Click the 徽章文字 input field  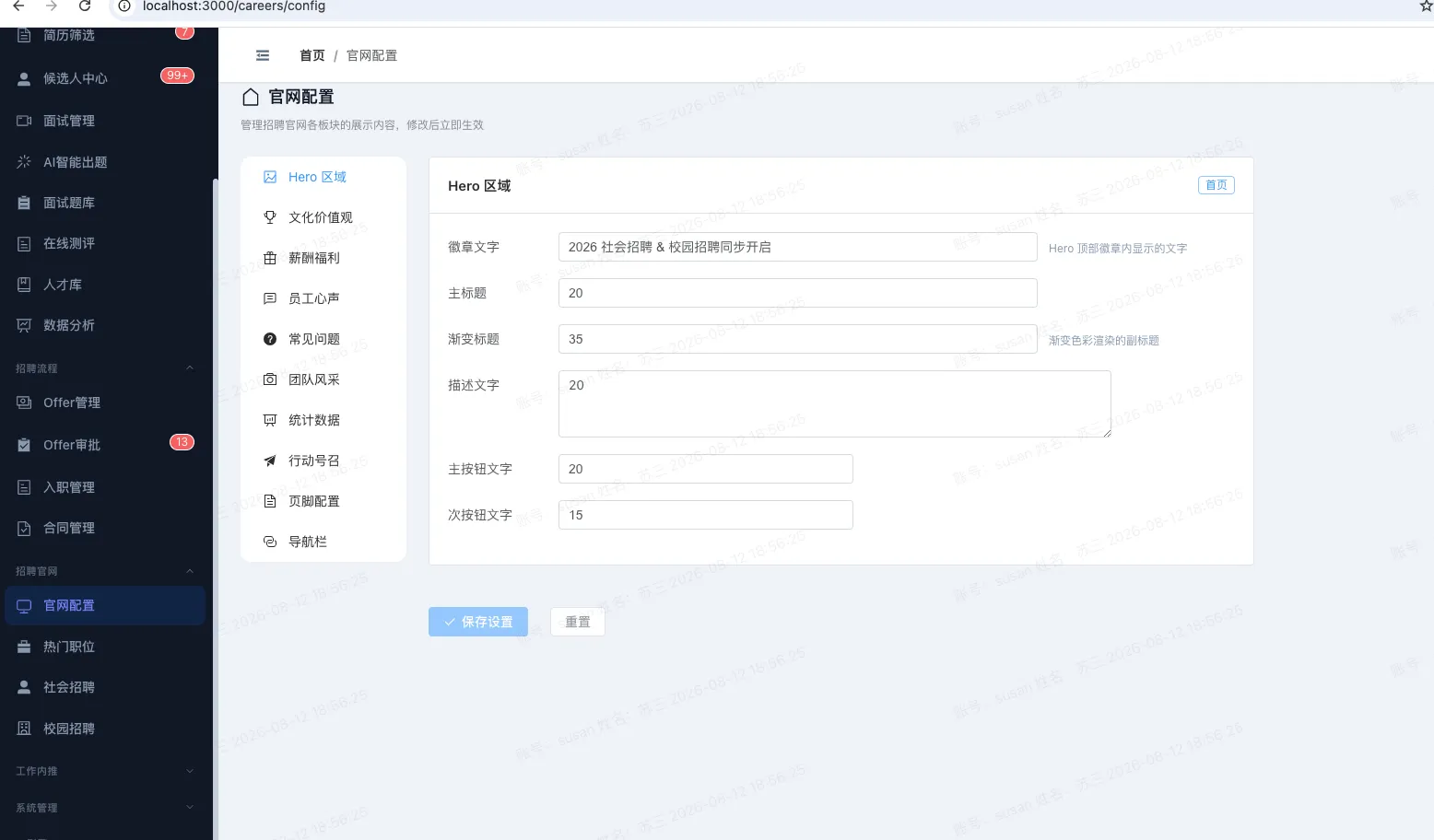[x=798, y=247]
